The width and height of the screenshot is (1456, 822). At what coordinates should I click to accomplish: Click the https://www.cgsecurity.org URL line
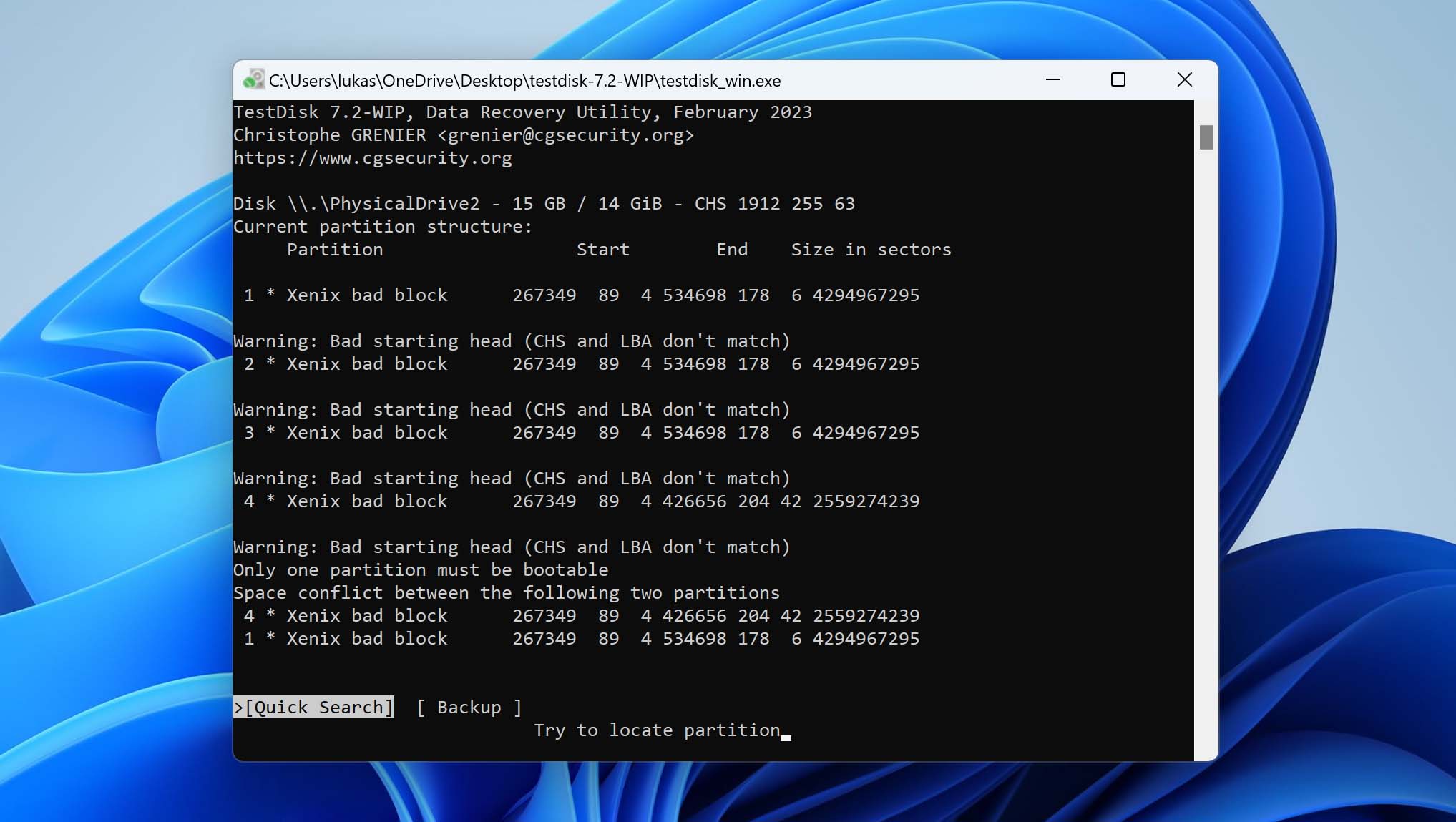pyautogui.click(x=373, y=157)
